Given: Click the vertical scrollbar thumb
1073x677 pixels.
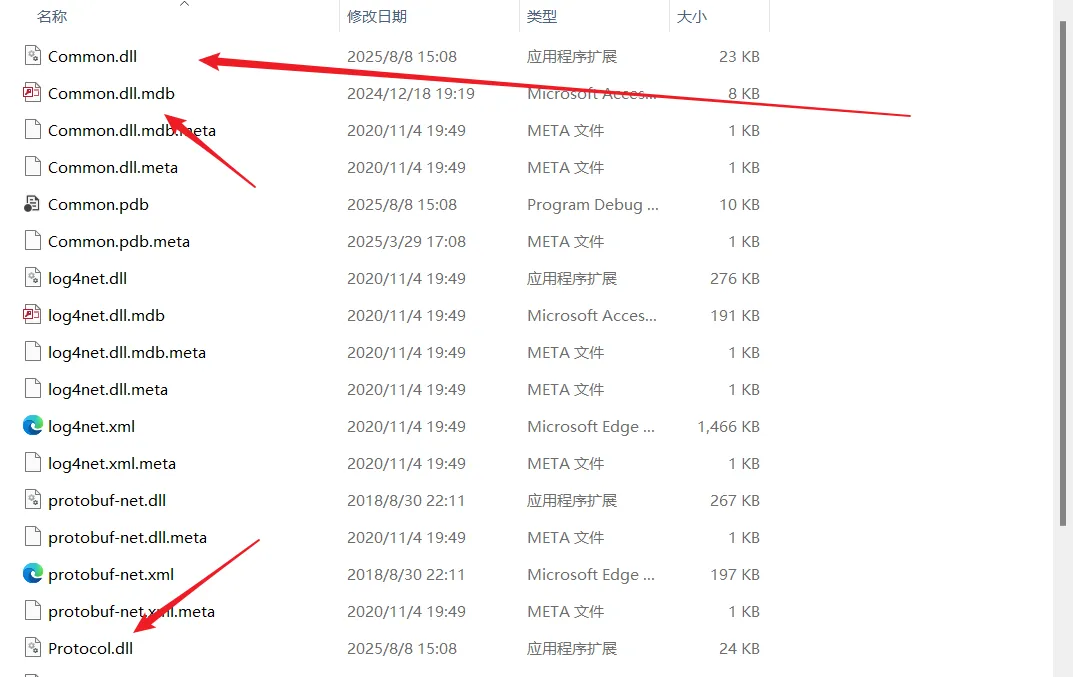Looking at the screenshot, I should pyautogui.click(x=1064, y=270).
